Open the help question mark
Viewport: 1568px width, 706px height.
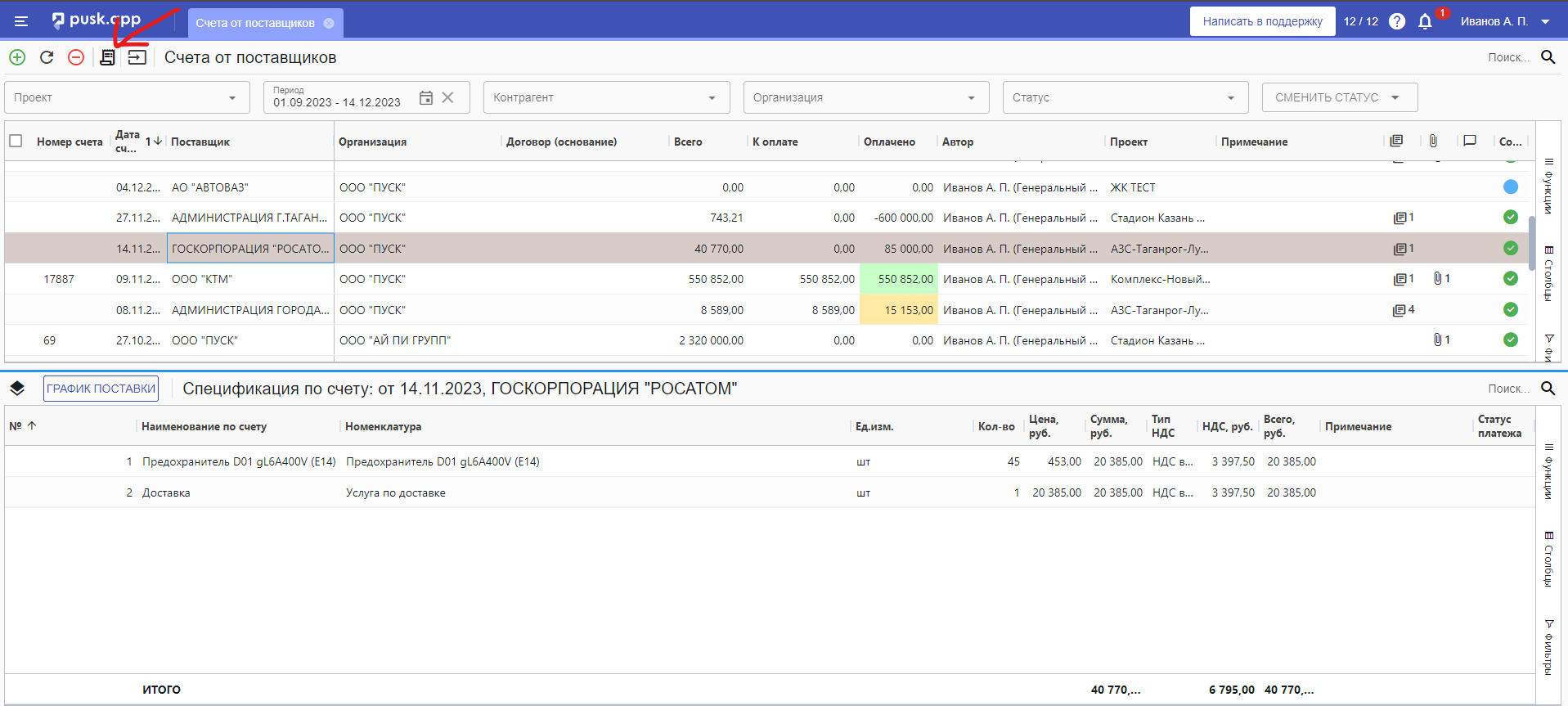point(1397,22)
